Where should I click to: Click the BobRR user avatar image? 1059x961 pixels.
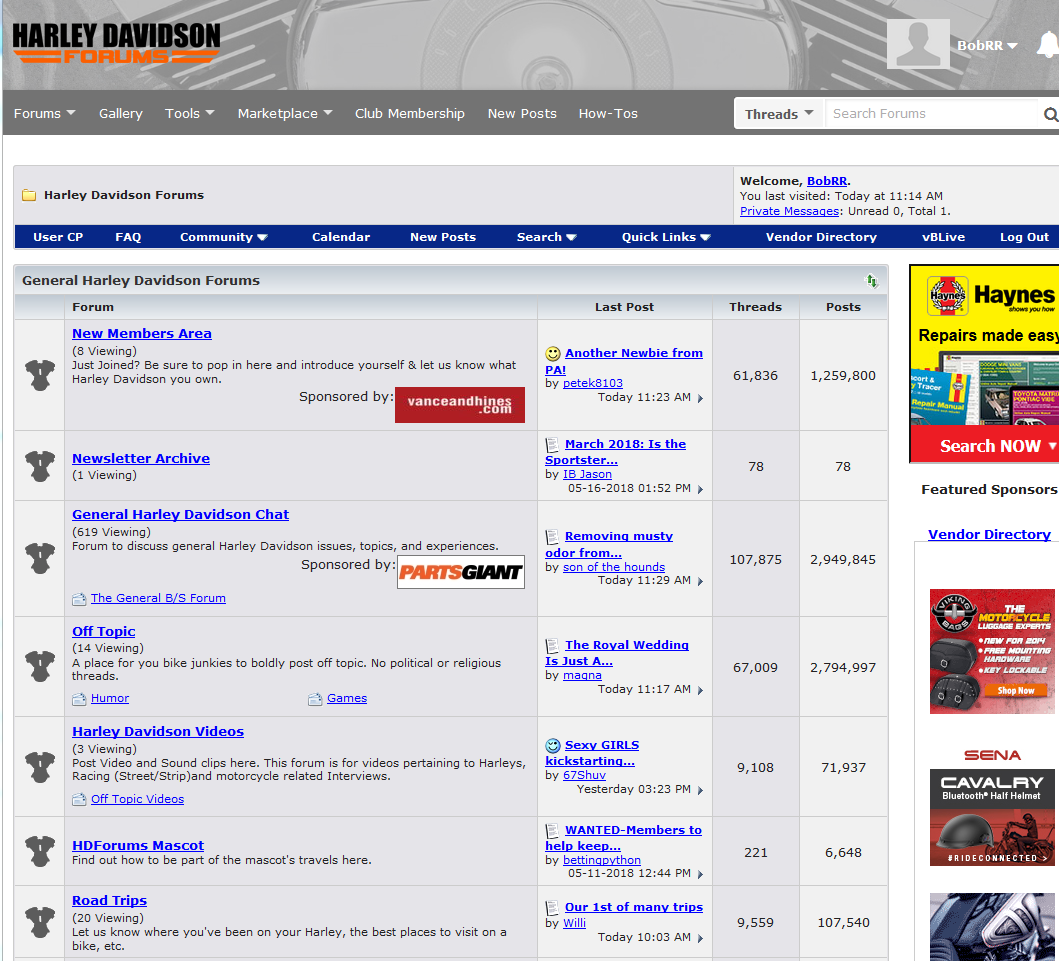coord(917,45)
